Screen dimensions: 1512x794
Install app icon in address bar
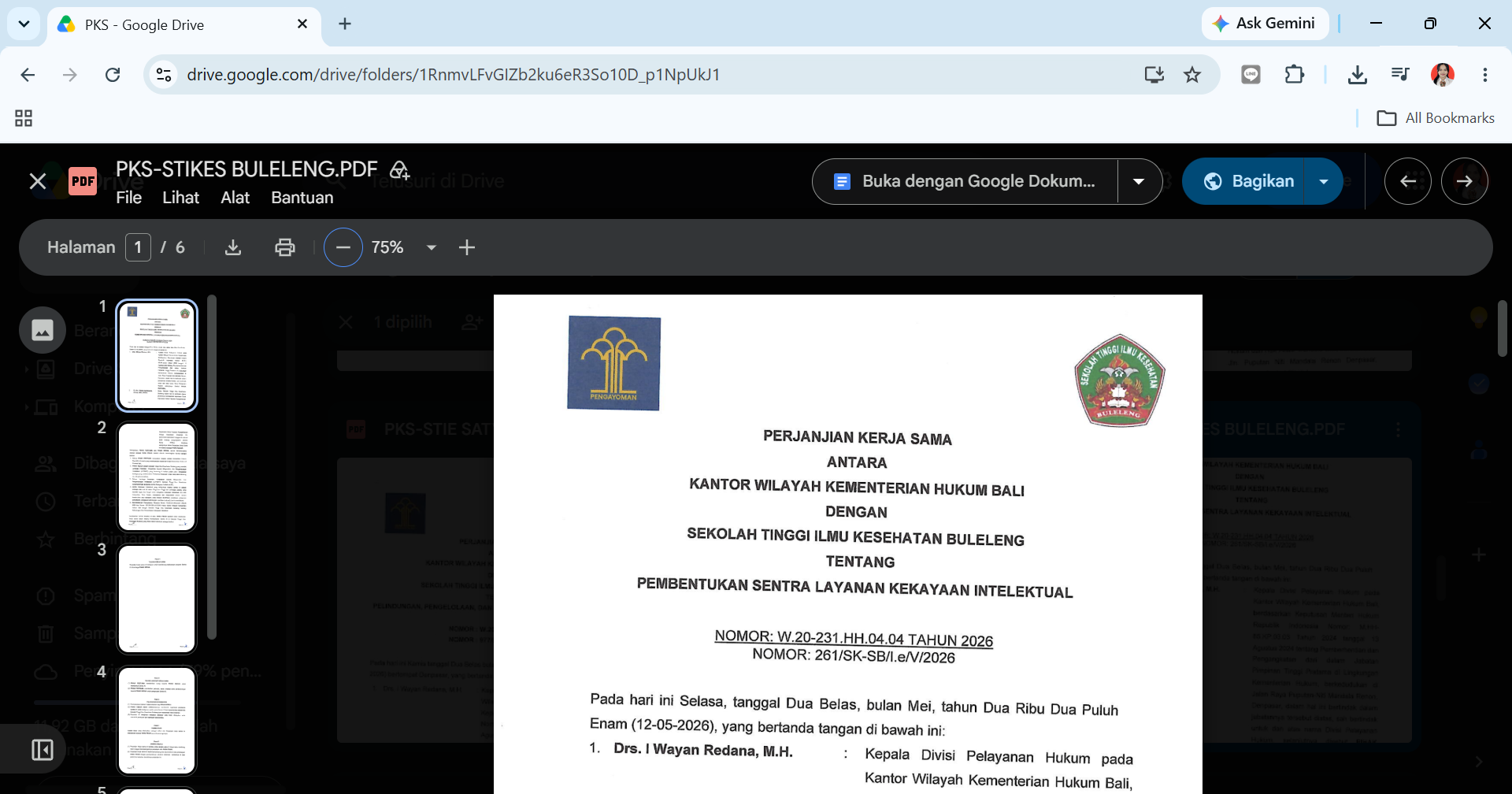[1154, 75]
